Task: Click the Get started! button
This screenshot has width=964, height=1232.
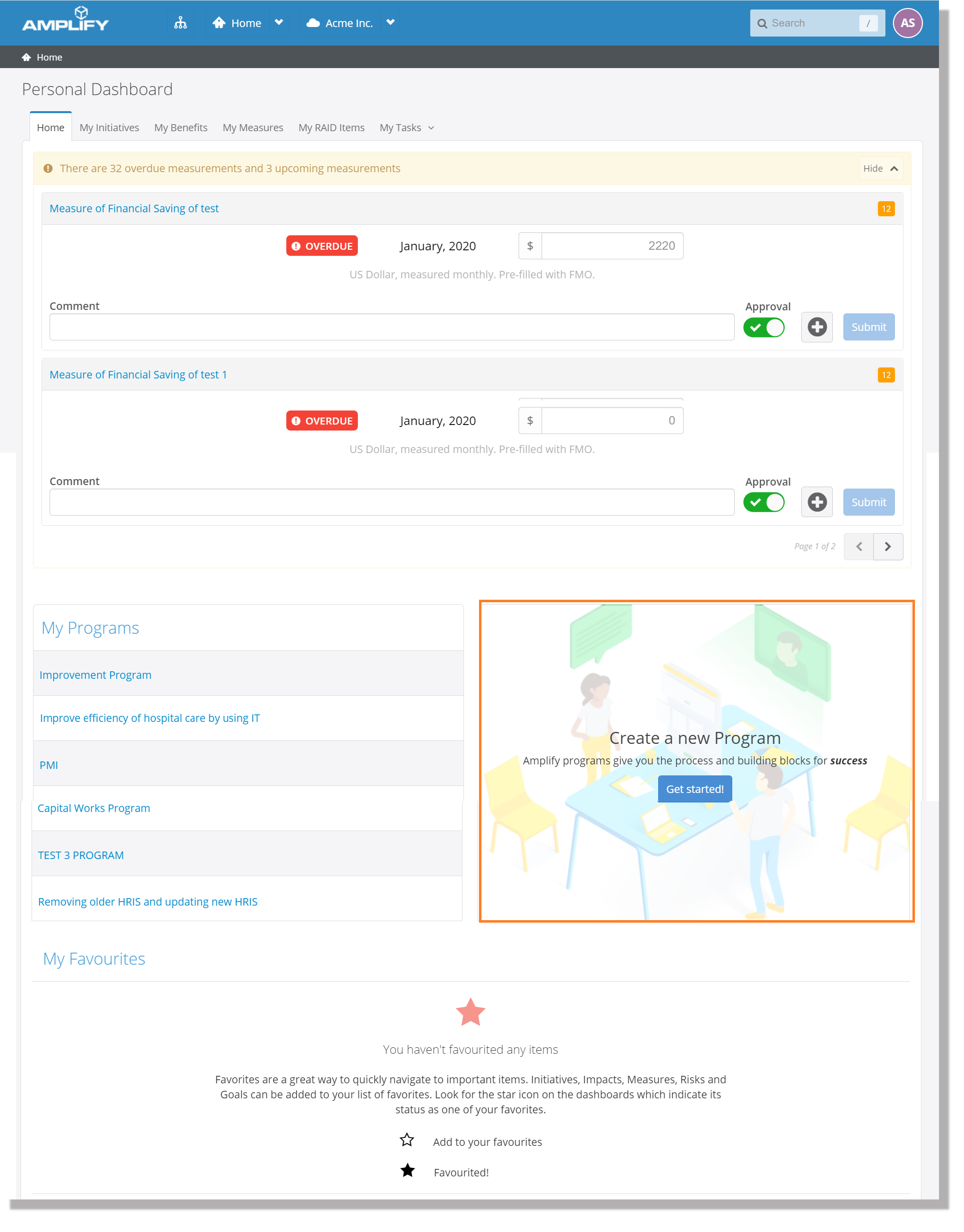Action: pyautogui.click(x=694, y=789)
